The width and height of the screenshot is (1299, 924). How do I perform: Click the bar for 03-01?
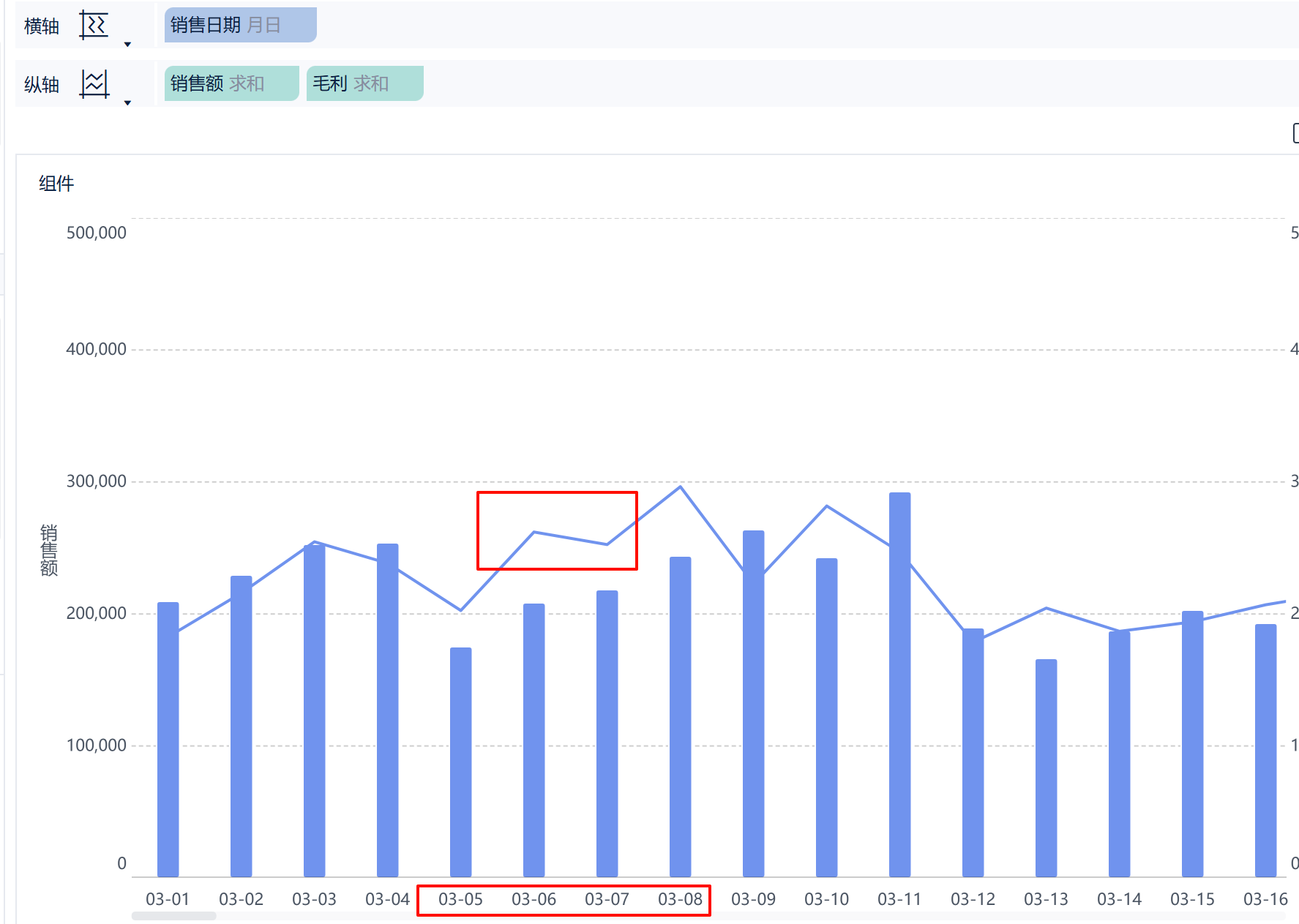coord(168,740)
